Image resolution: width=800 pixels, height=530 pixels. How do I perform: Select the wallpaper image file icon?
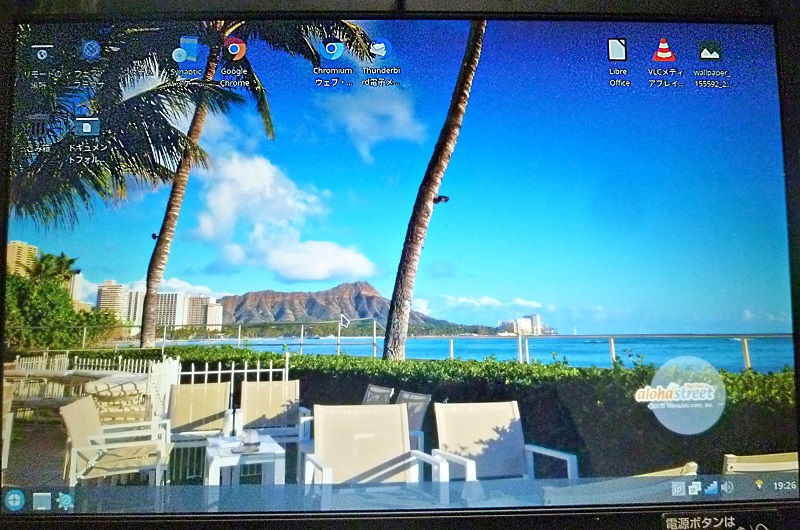[x=711, y=52]
